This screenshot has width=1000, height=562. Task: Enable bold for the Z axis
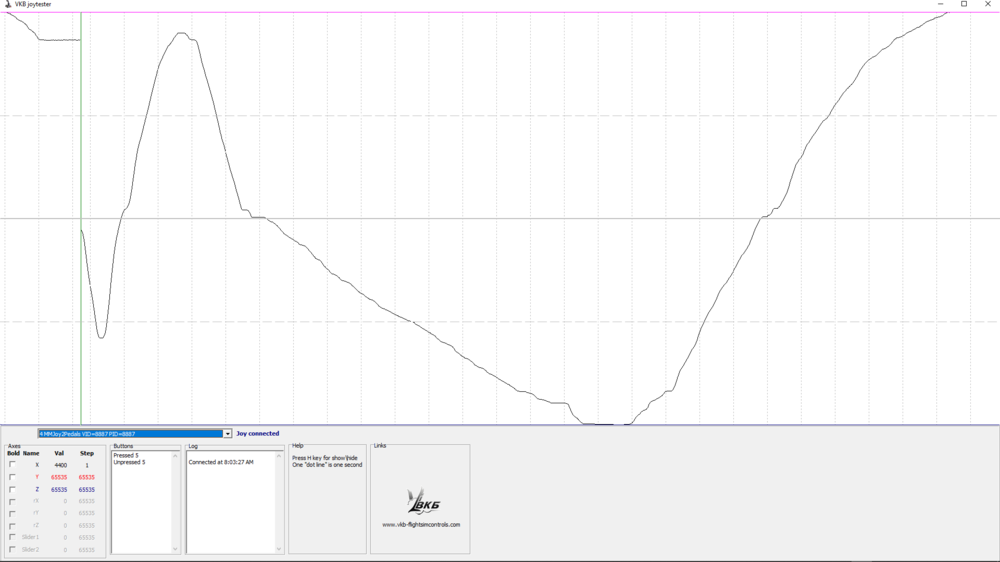pos(12,489)
